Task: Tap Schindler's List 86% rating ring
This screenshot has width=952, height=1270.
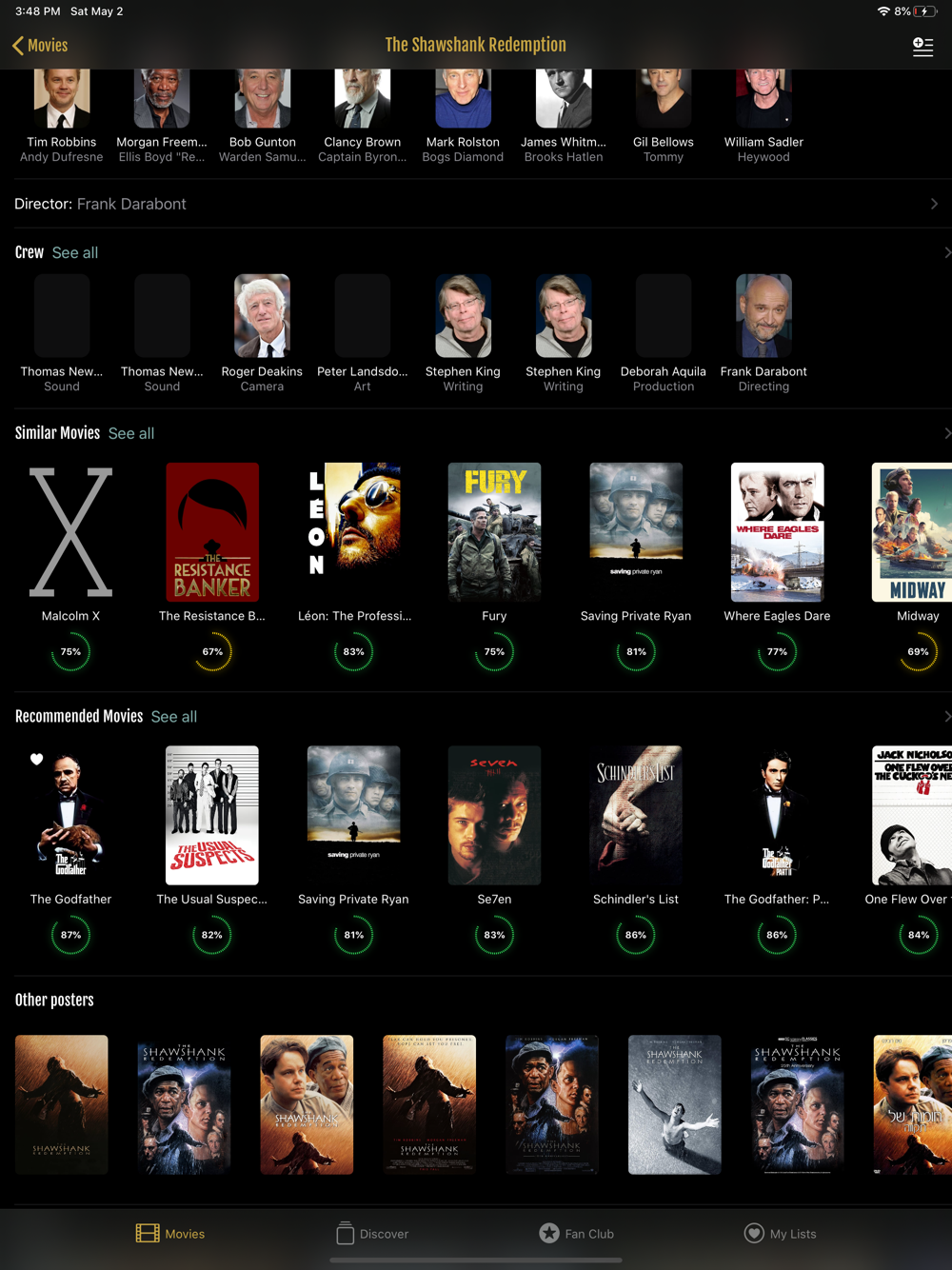Action: [636, 935]
